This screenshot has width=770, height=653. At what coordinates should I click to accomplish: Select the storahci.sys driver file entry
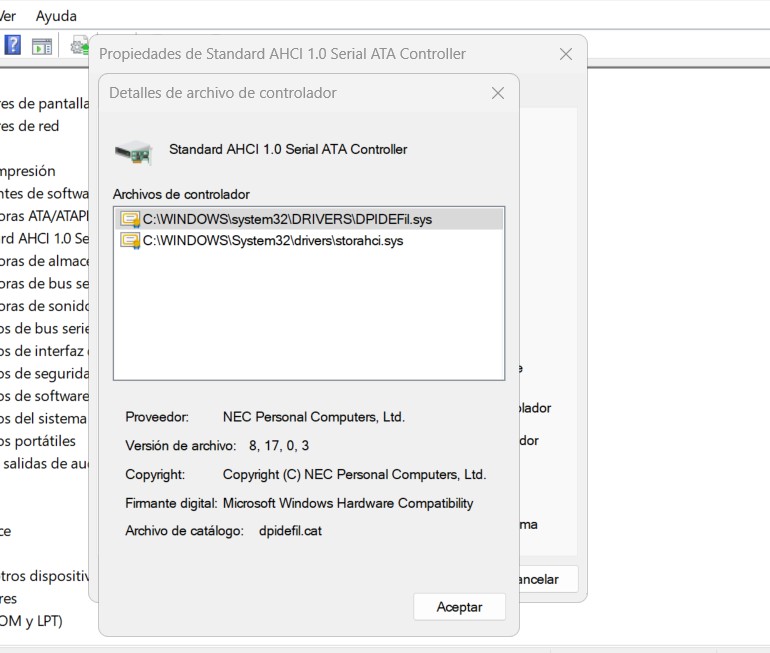coord(309,241)
